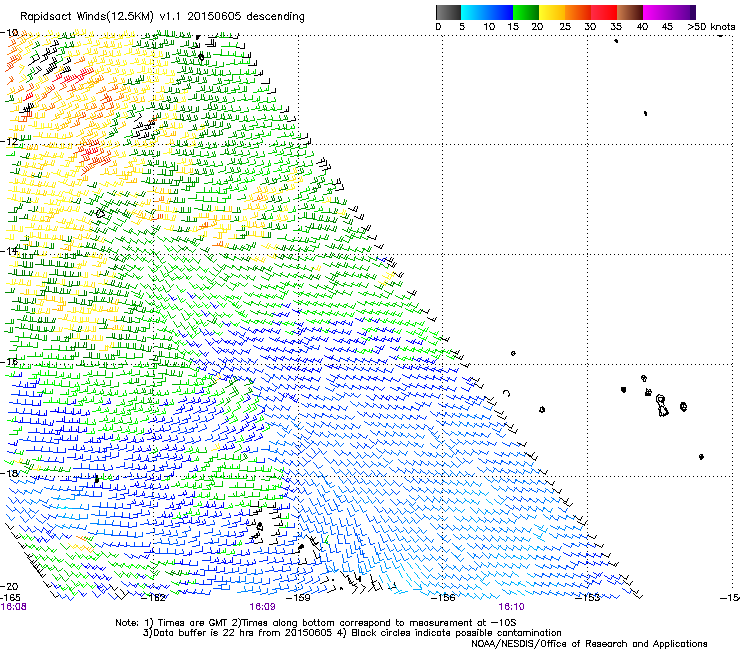The height and width of the screenshot is (650, 740).
Task: Click the -18 latitude axis label
Action: point(9,473)
